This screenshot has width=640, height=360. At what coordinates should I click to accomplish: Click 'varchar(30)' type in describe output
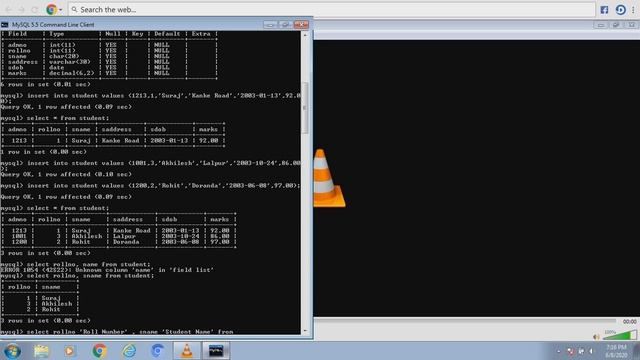[69, 62]
